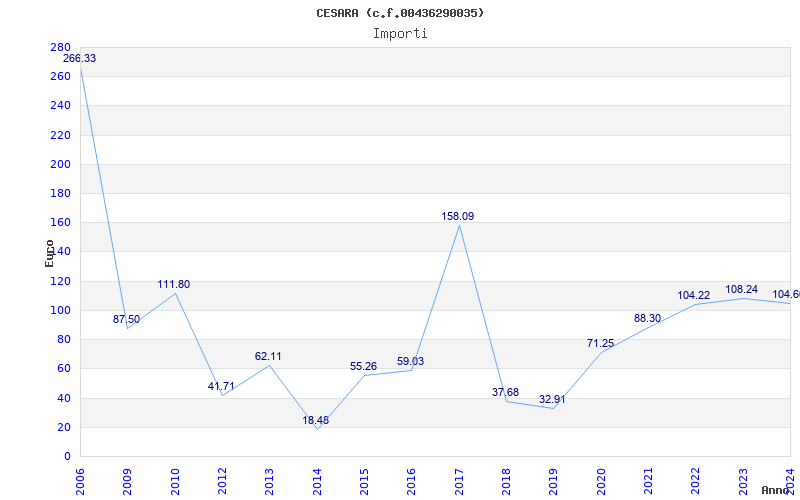800x500 pixels.
Task: Click year 2016 on the x-axis
Action: point(412,482)
